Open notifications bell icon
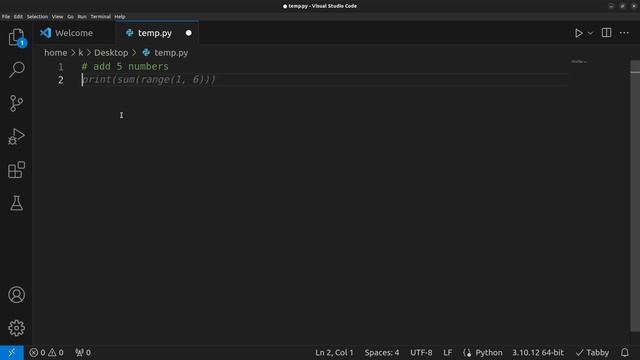The height and width of the screenshot is (360, 640). click(x=625, y=352)
